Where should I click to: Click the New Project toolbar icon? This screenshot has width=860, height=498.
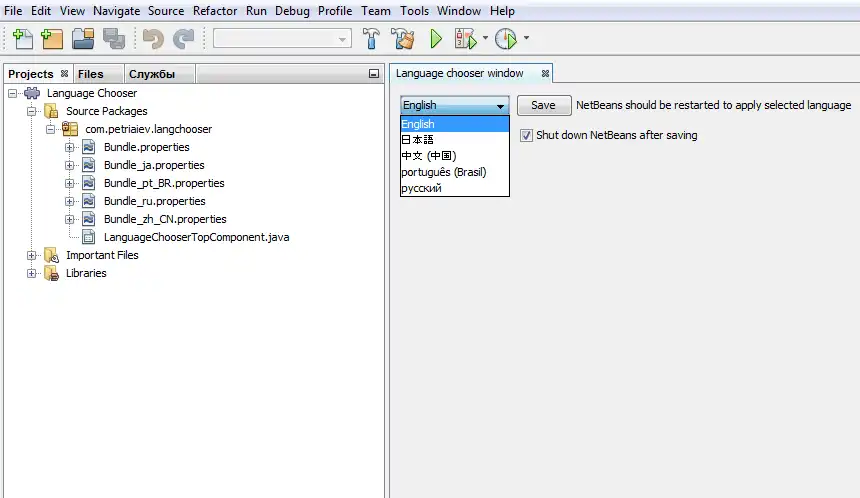(x=52, y=39)
